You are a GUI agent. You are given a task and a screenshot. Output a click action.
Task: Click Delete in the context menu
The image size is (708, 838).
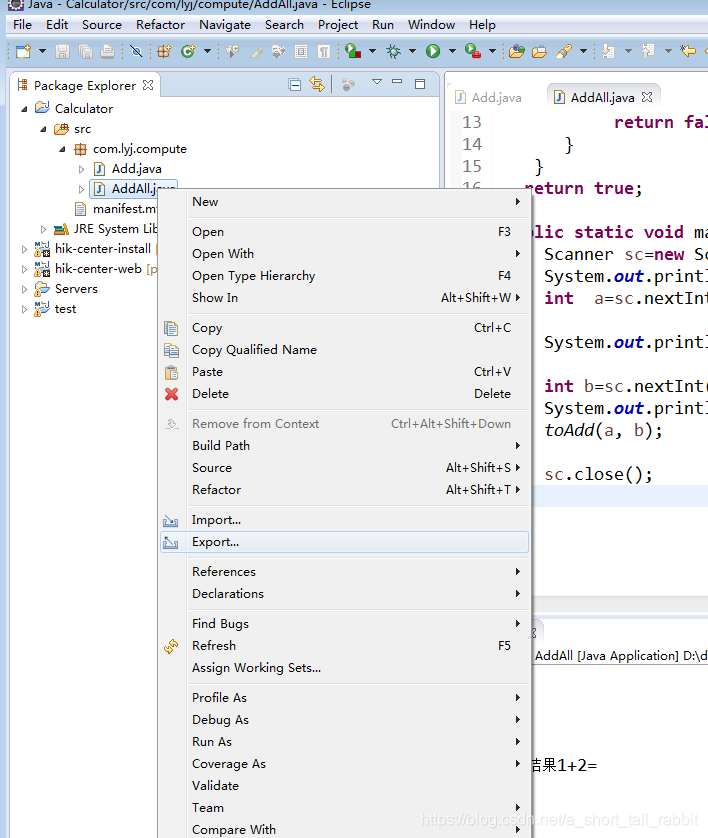(345, 394)
